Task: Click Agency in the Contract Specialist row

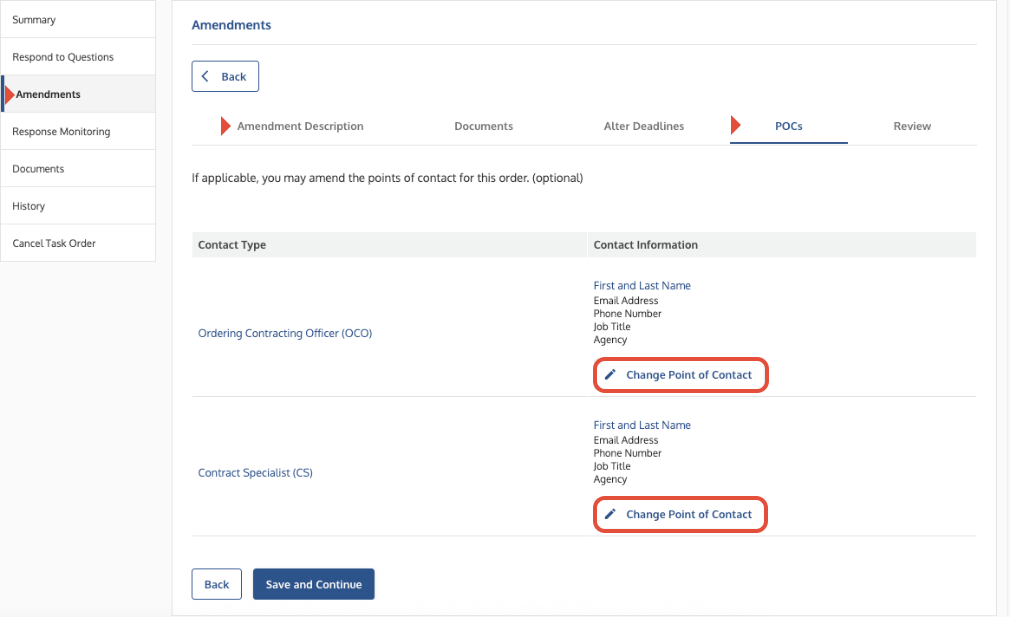Action: point(610,480)
